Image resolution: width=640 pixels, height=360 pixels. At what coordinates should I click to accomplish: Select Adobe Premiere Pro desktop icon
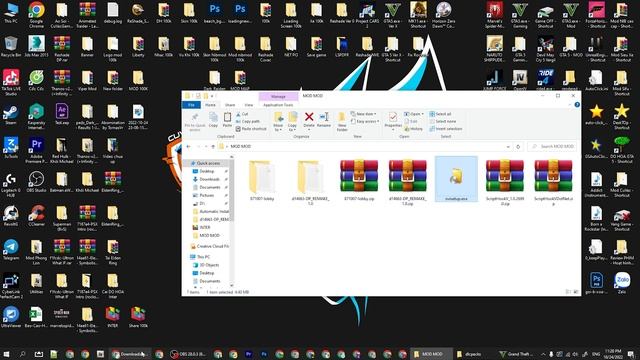pyautogui.click(x=36, y=150)
